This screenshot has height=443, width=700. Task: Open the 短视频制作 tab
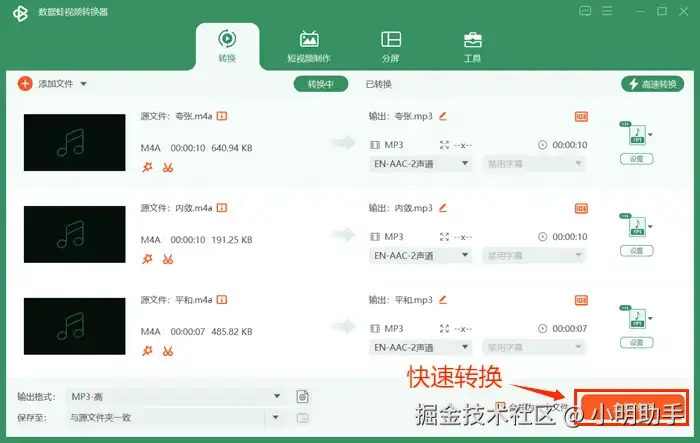pos(309,46)
